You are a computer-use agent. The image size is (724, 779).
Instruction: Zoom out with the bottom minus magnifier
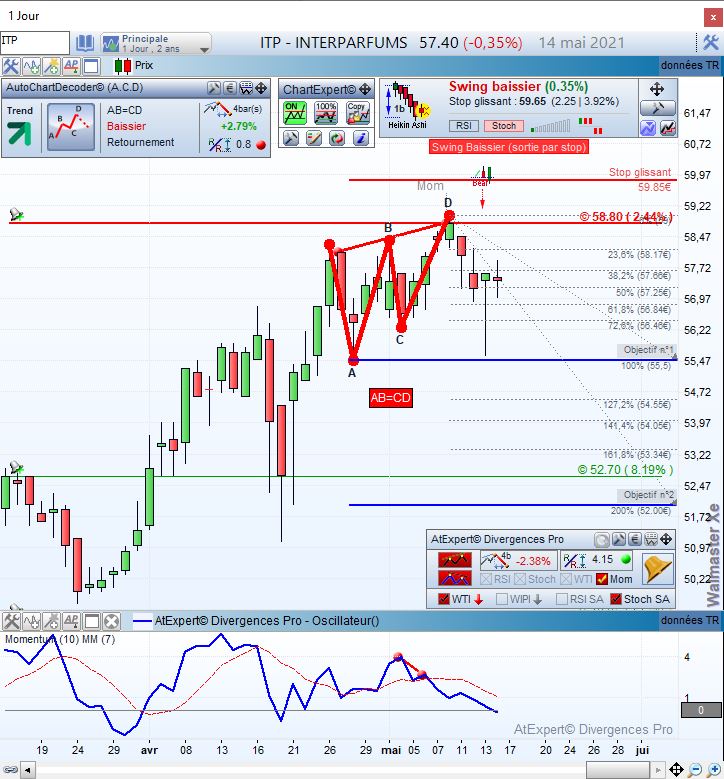point(696,770)
